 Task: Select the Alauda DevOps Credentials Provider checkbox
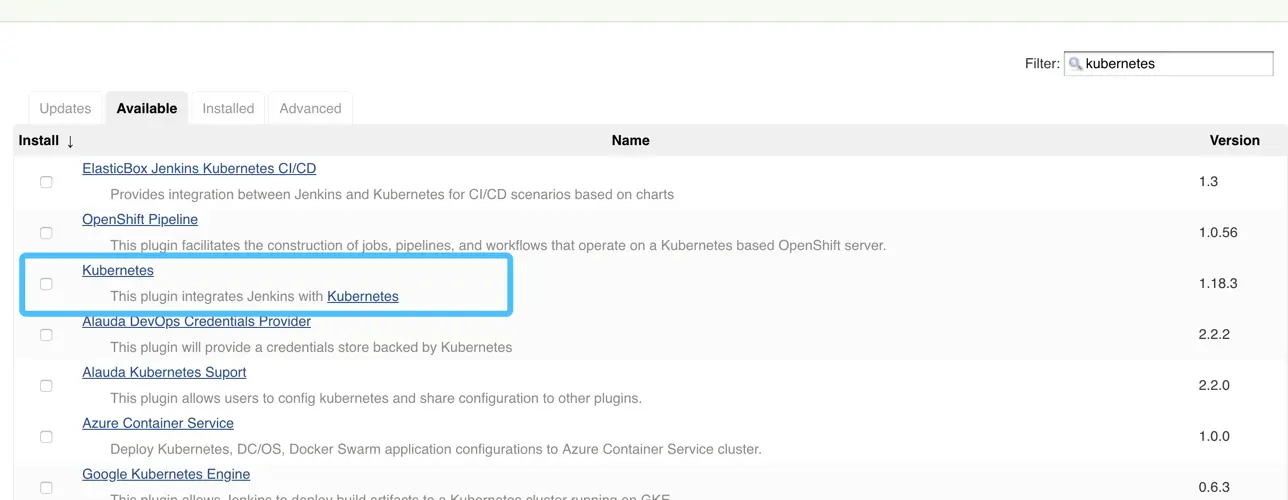[x=46, y=335]
